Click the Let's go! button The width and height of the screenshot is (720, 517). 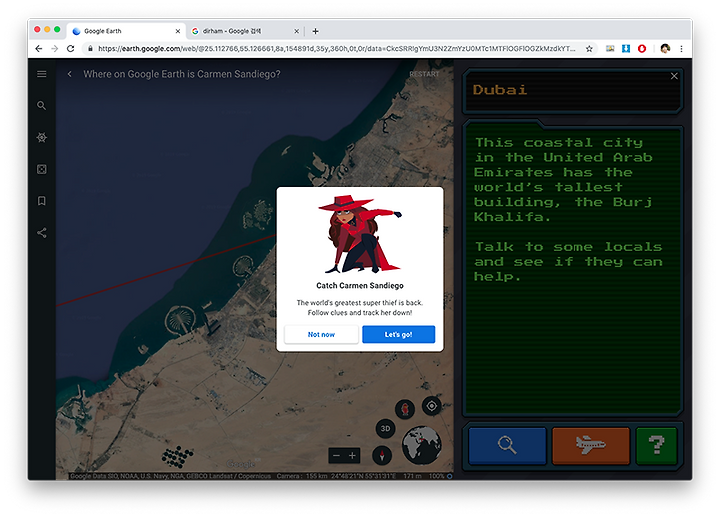[x=398, y=334]
